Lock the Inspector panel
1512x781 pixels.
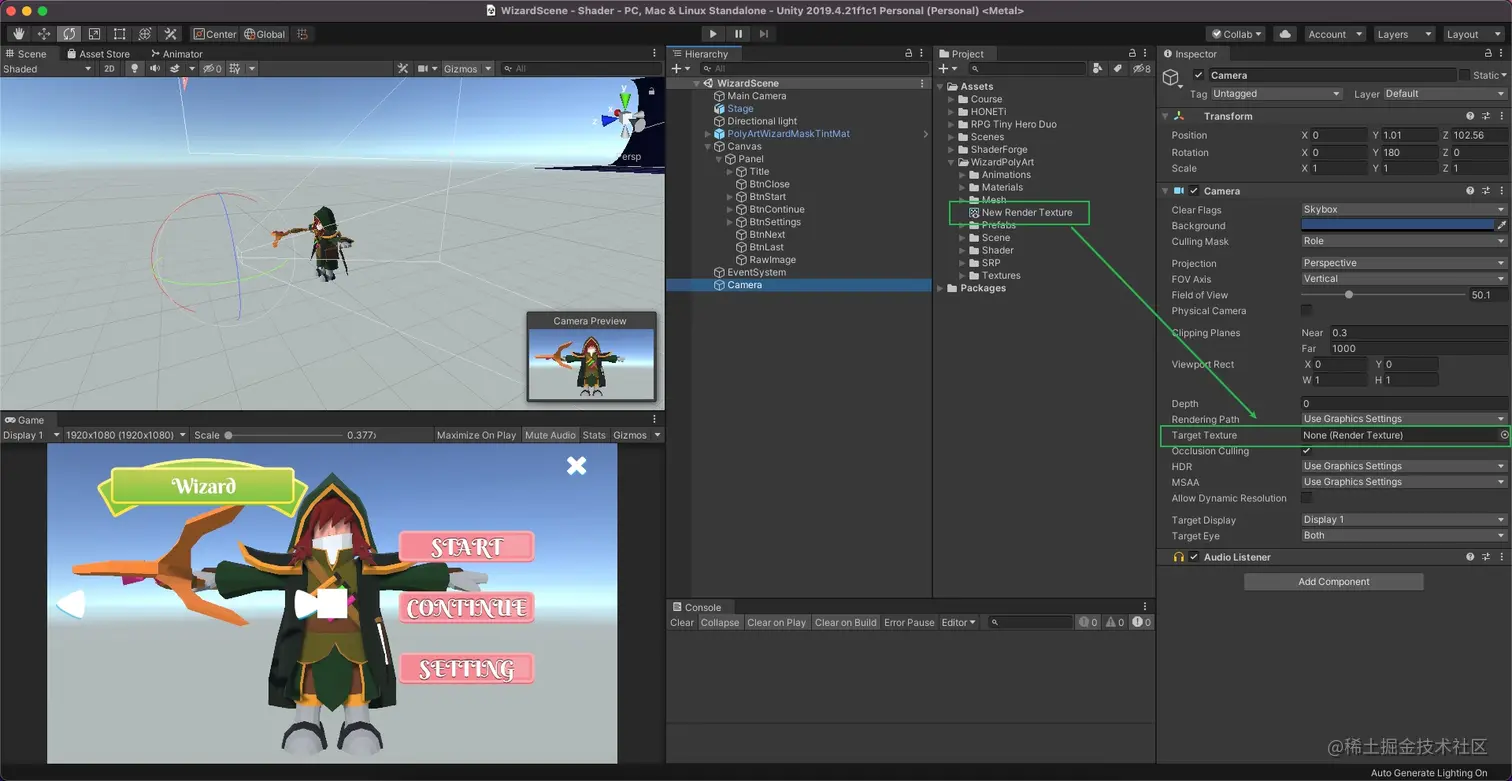[1489, 54]
